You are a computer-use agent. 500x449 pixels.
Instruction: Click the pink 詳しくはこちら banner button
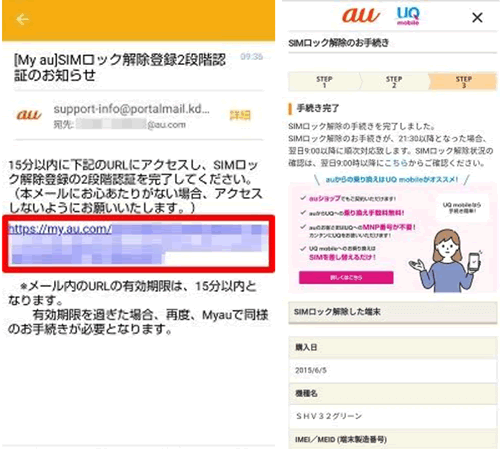(x=346, y=277)
